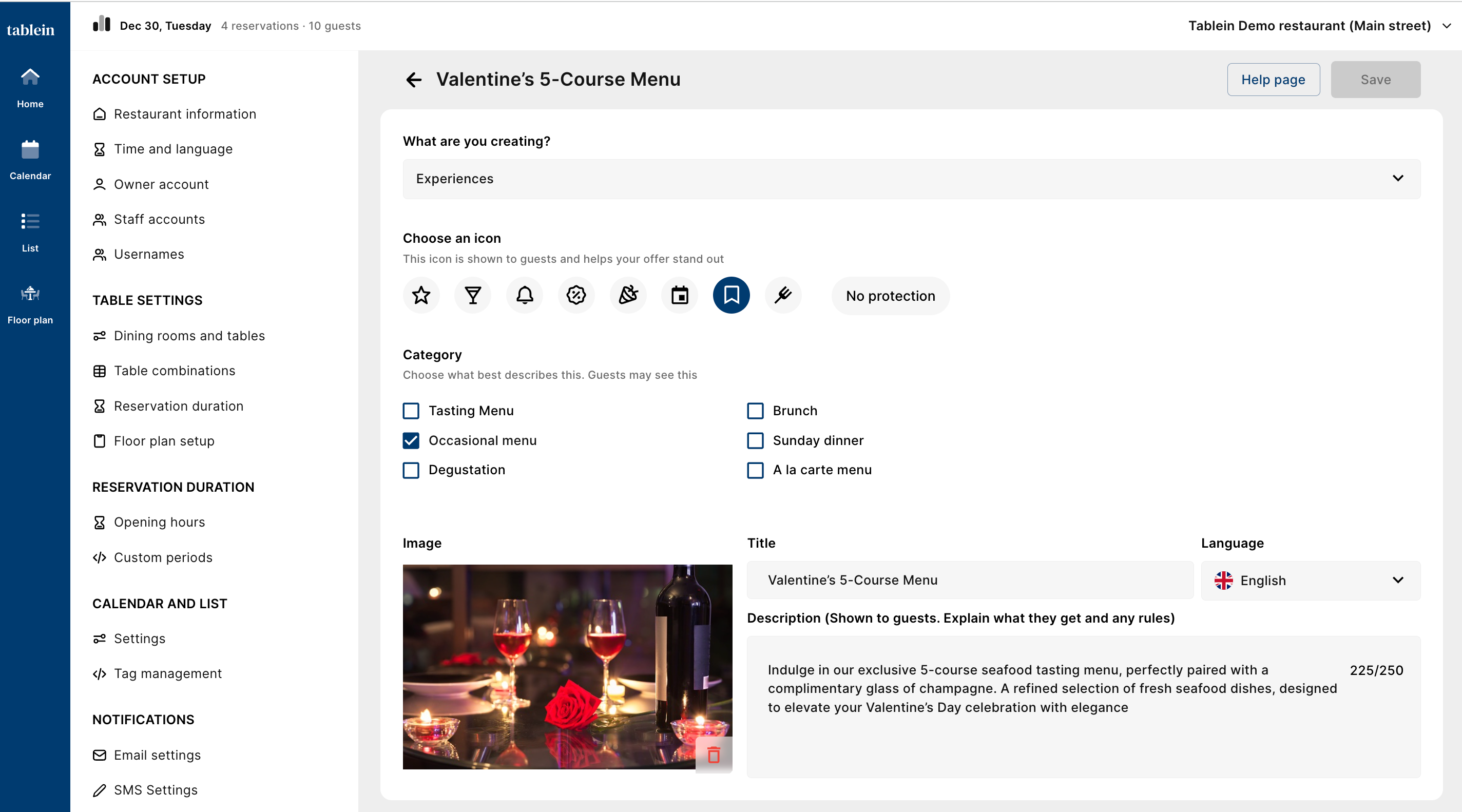Delete the uploaded image with trash icon
Screen dimensions: 1462x812
tap(714, 755)
